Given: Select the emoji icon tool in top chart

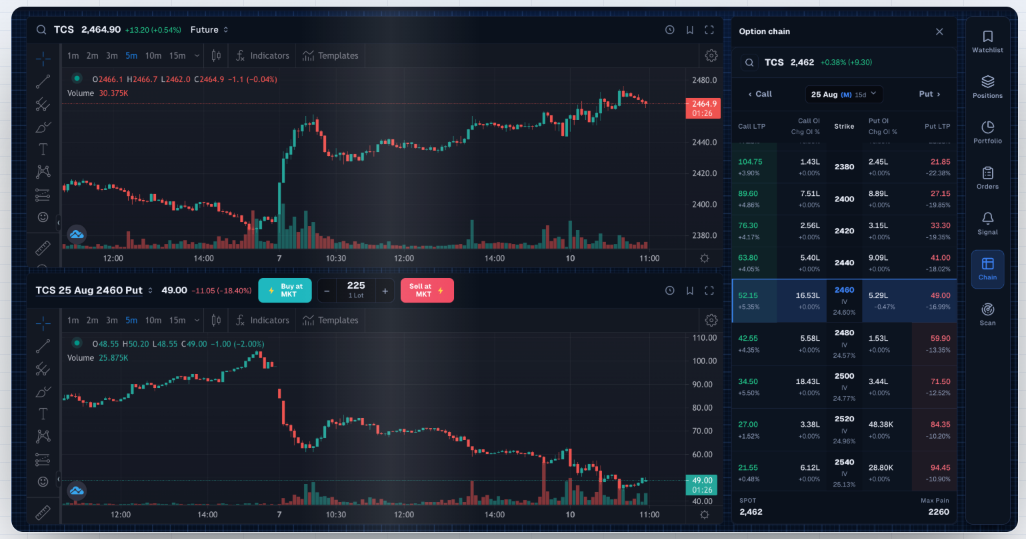Looking at the screenshot, I should [43, 217].
